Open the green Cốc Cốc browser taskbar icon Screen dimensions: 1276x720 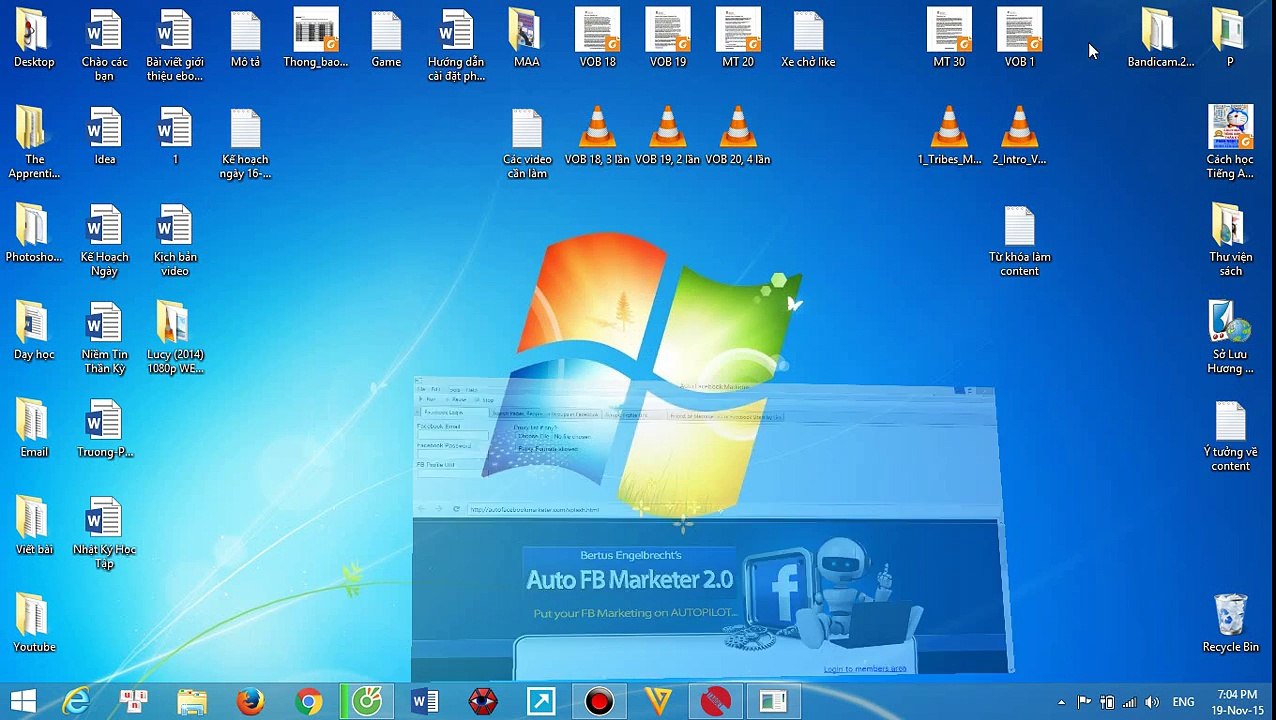tap(367, 702)
